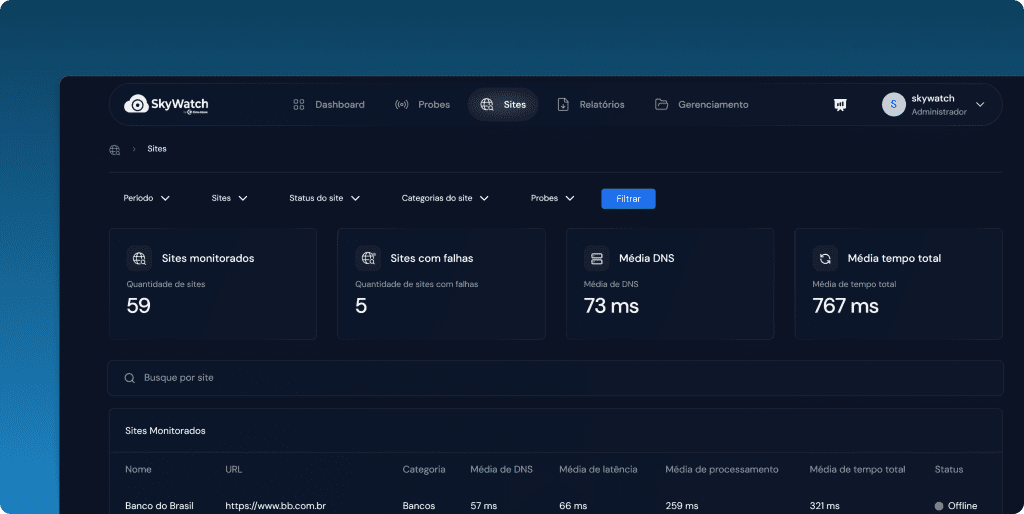Click the Quantidade de sites com falhas label
Viewport: 1024px width, 514px height.
pos(417,284)
